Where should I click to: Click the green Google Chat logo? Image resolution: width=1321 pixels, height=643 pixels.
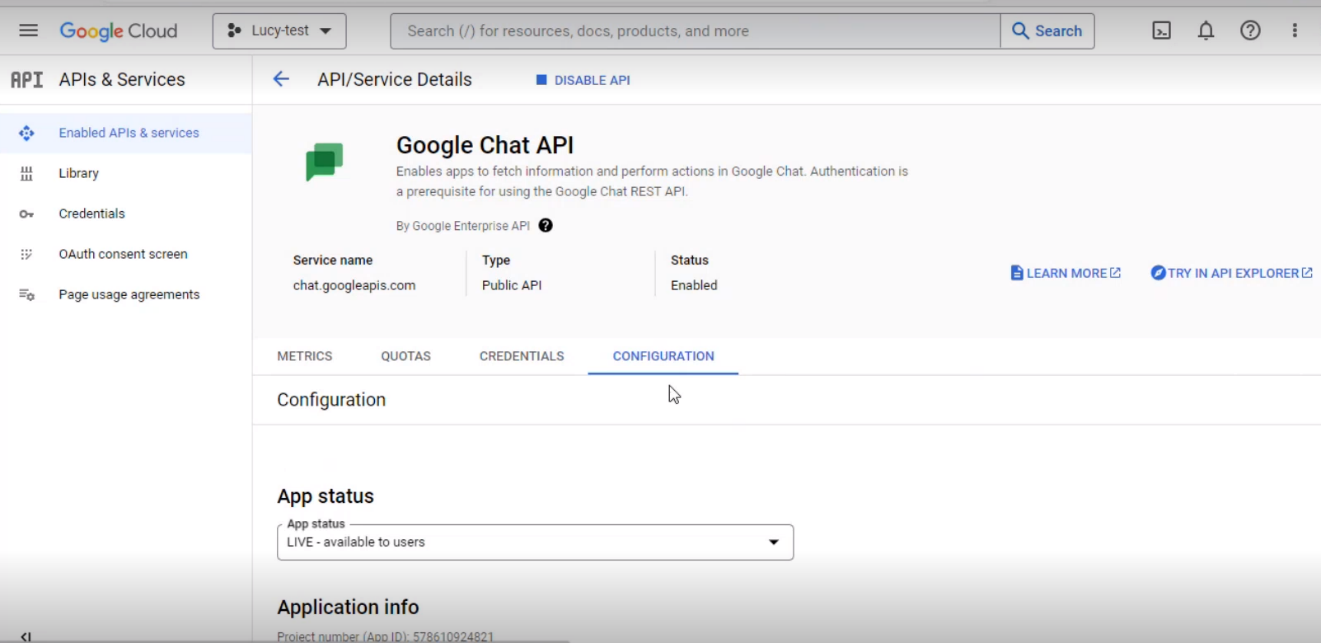(x=324, y=162)
